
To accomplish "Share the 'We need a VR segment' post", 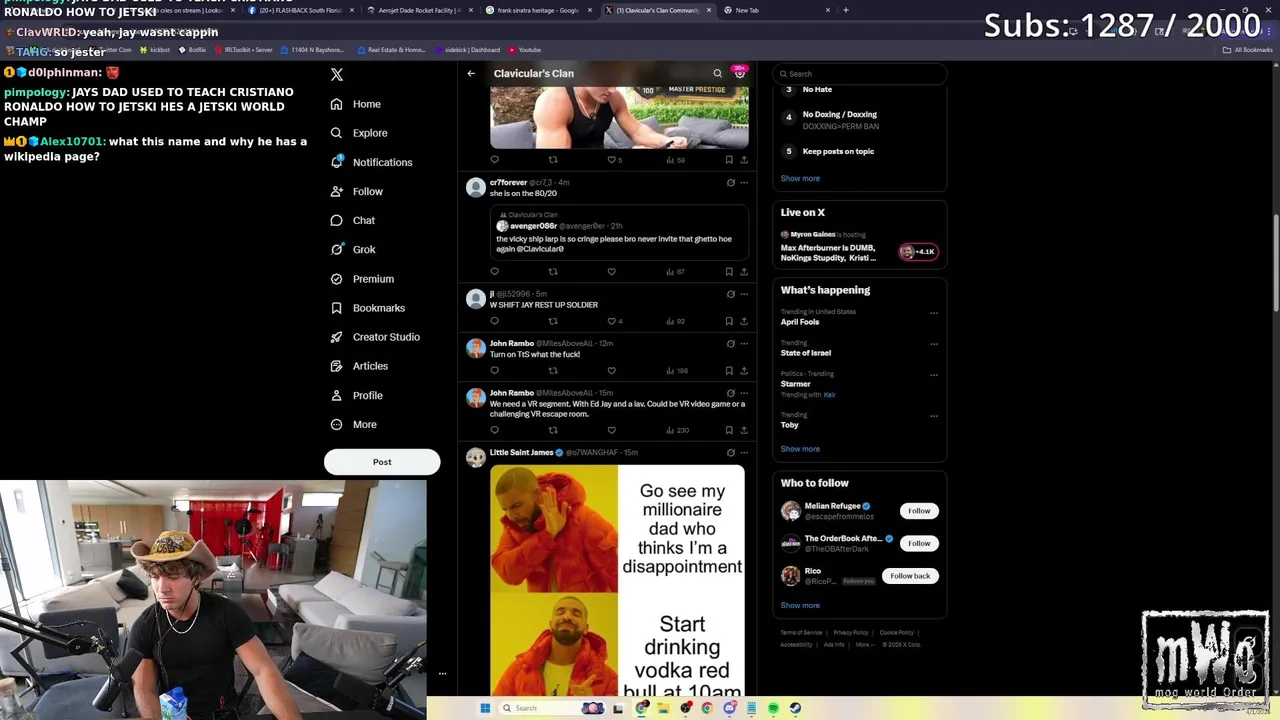I will pos(743,430).
